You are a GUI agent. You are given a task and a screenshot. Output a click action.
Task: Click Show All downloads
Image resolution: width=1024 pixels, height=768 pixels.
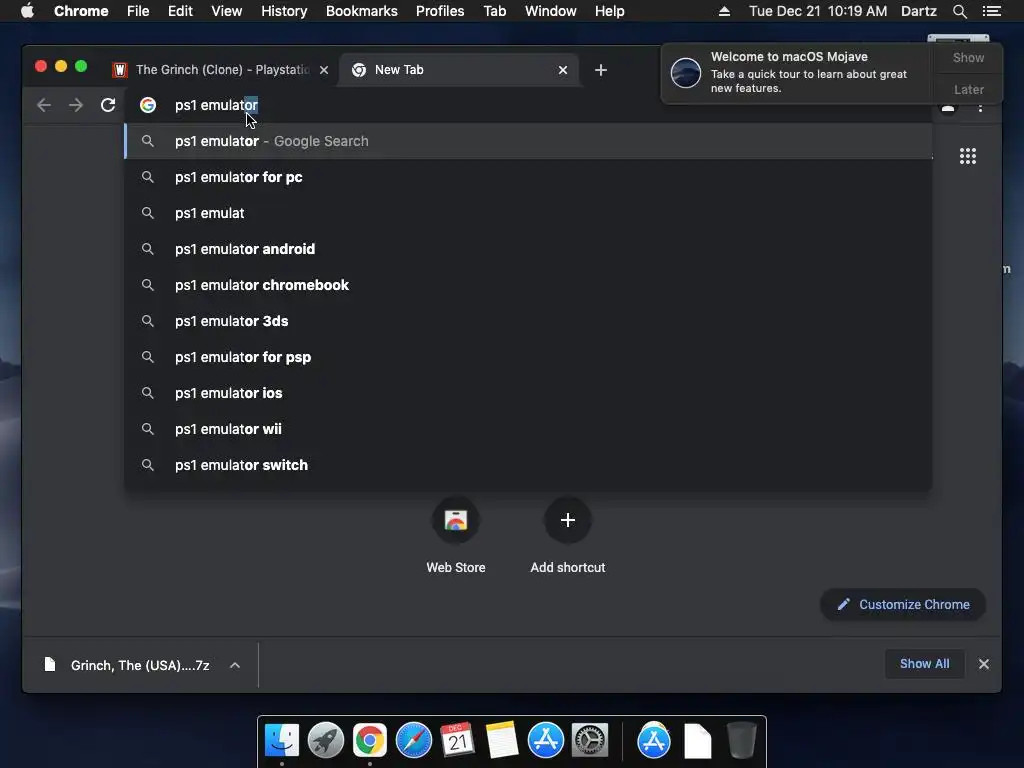tap(924, 664)
